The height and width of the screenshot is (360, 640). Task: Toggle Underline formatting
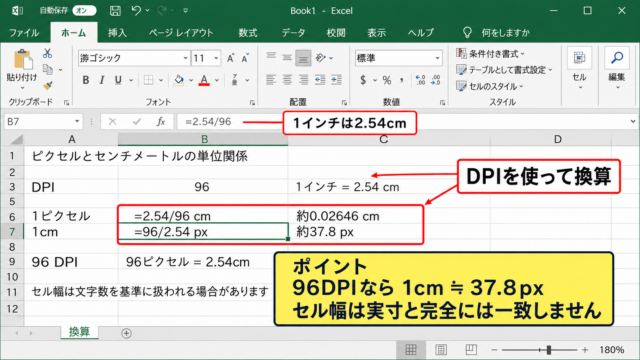pos(118,80)
